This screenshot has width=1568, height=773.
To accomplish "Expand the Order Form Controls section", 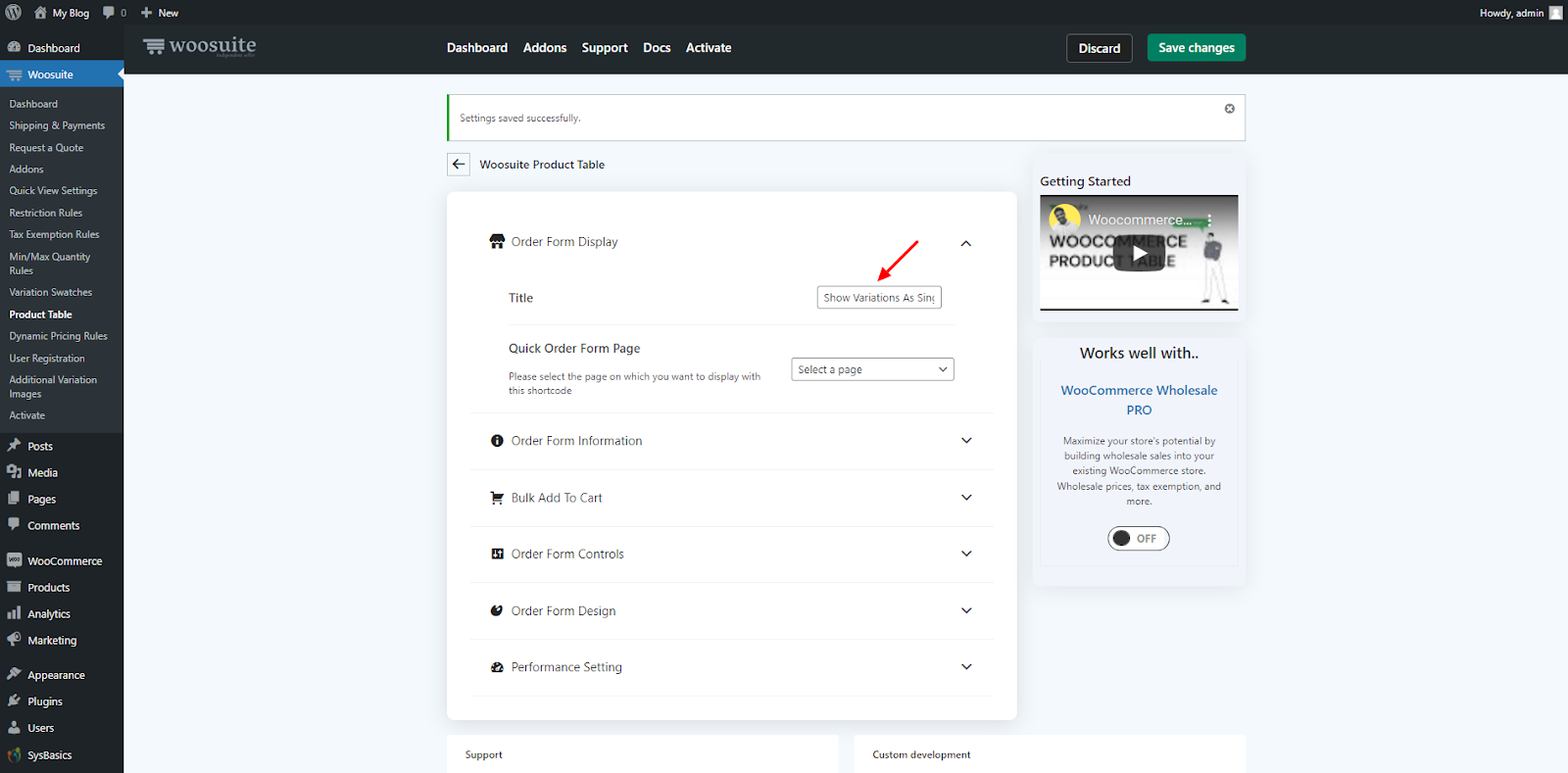I will [x=966, y=554].
